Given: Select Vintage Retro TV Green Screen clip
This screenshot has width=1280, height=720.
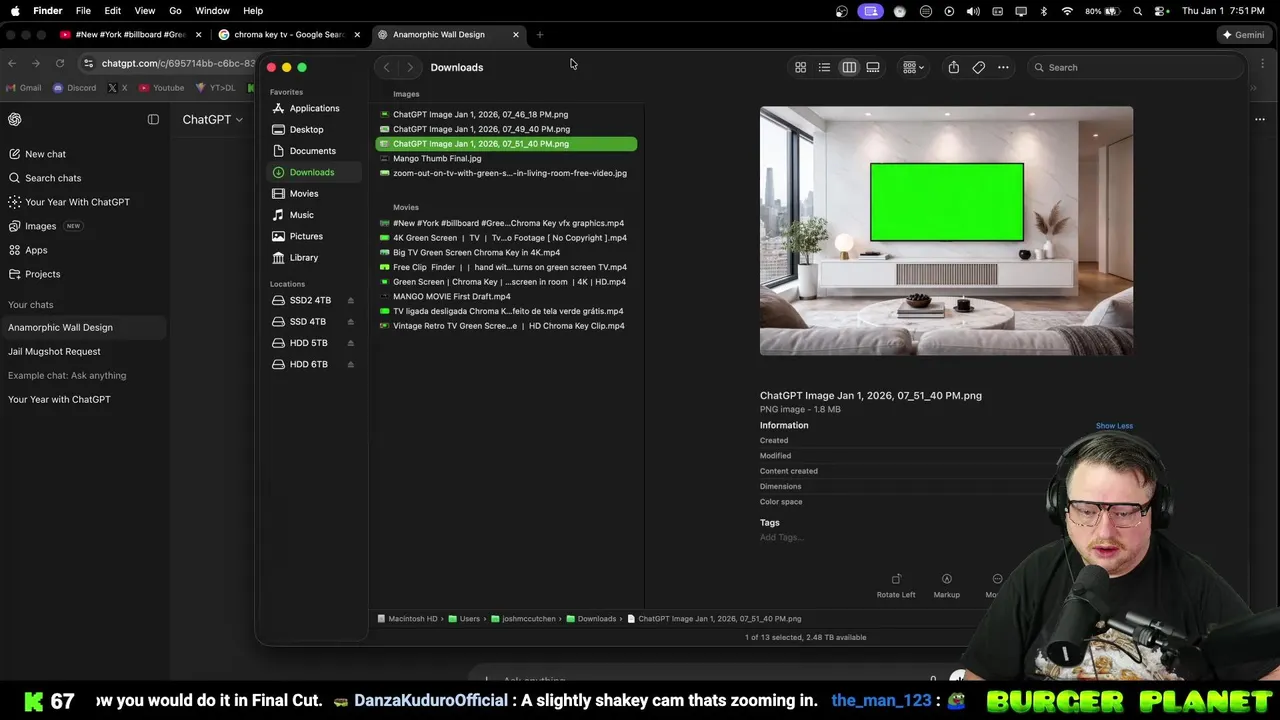Looking at the screenshot, I should coord(506,325).
